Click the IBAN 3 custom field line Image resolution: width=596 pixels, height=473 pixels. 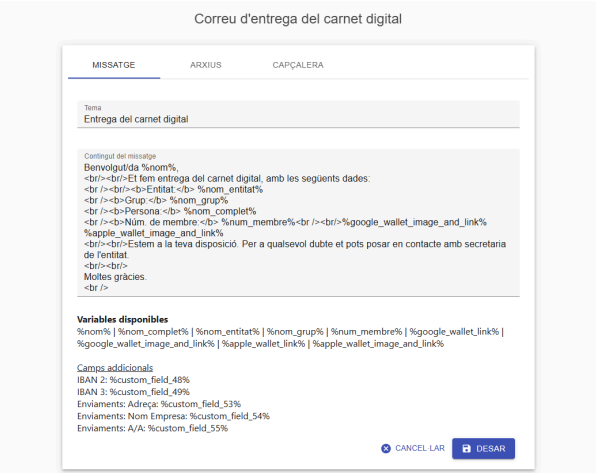coord(133,392)
